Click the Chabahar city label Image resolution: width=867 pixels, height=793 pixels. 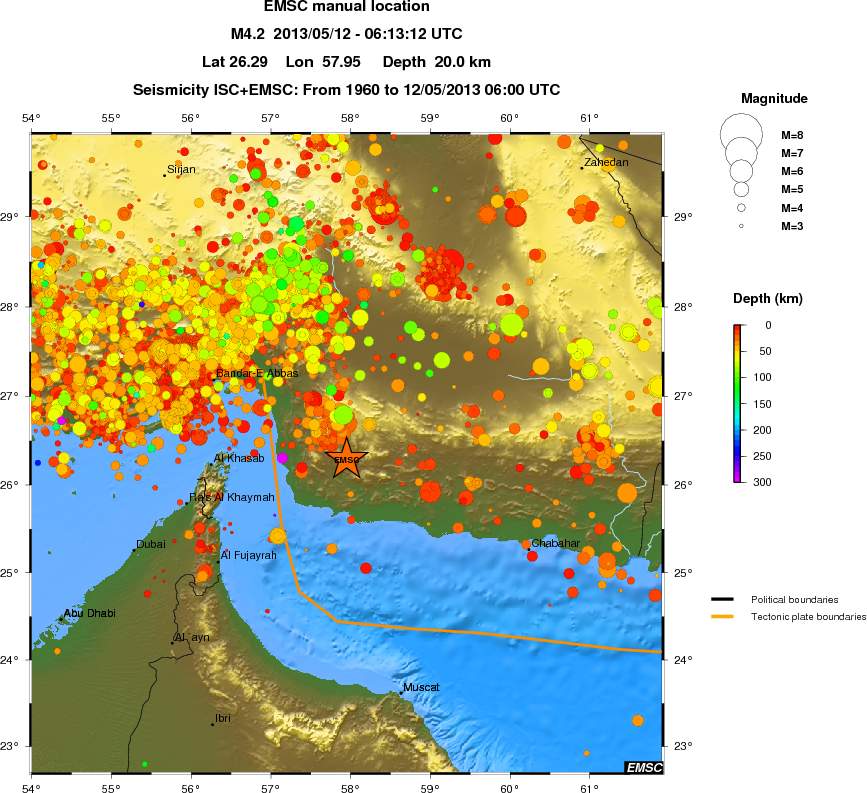556,543
